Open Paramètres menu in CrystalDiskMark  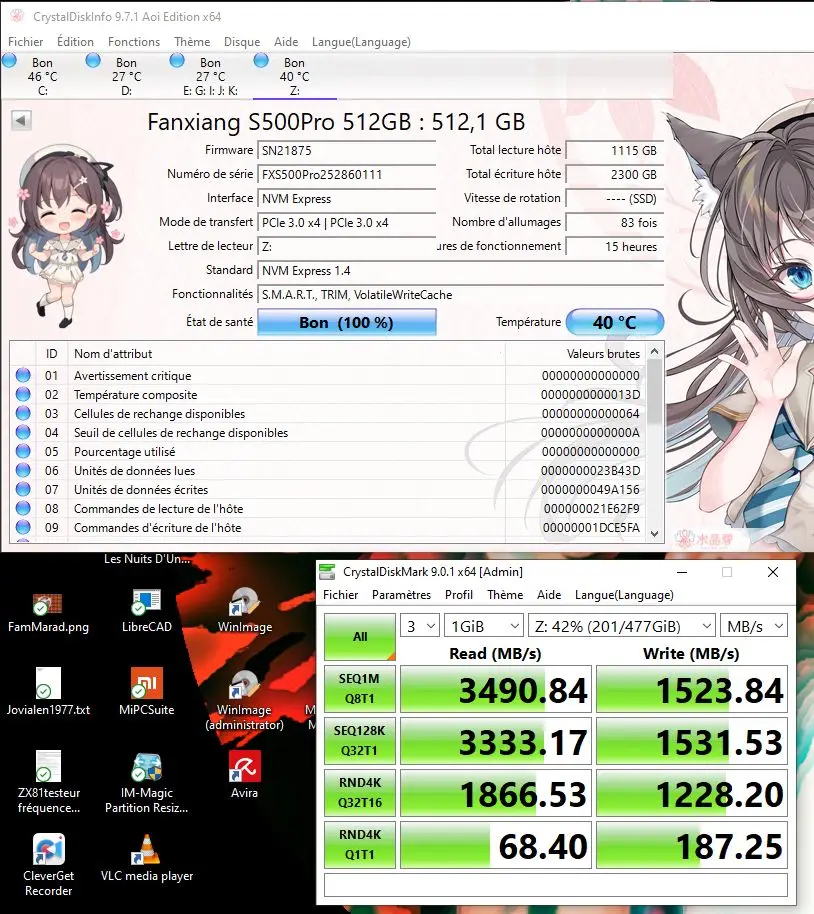[401, 595]
